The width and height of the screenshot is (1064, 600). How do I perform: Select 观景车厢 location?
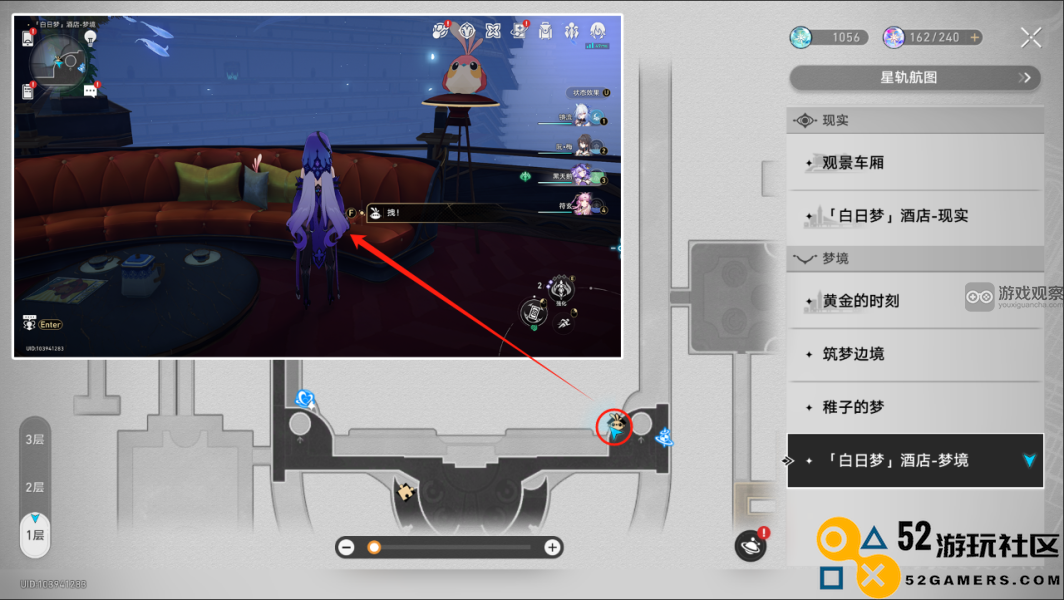[915, 163]
